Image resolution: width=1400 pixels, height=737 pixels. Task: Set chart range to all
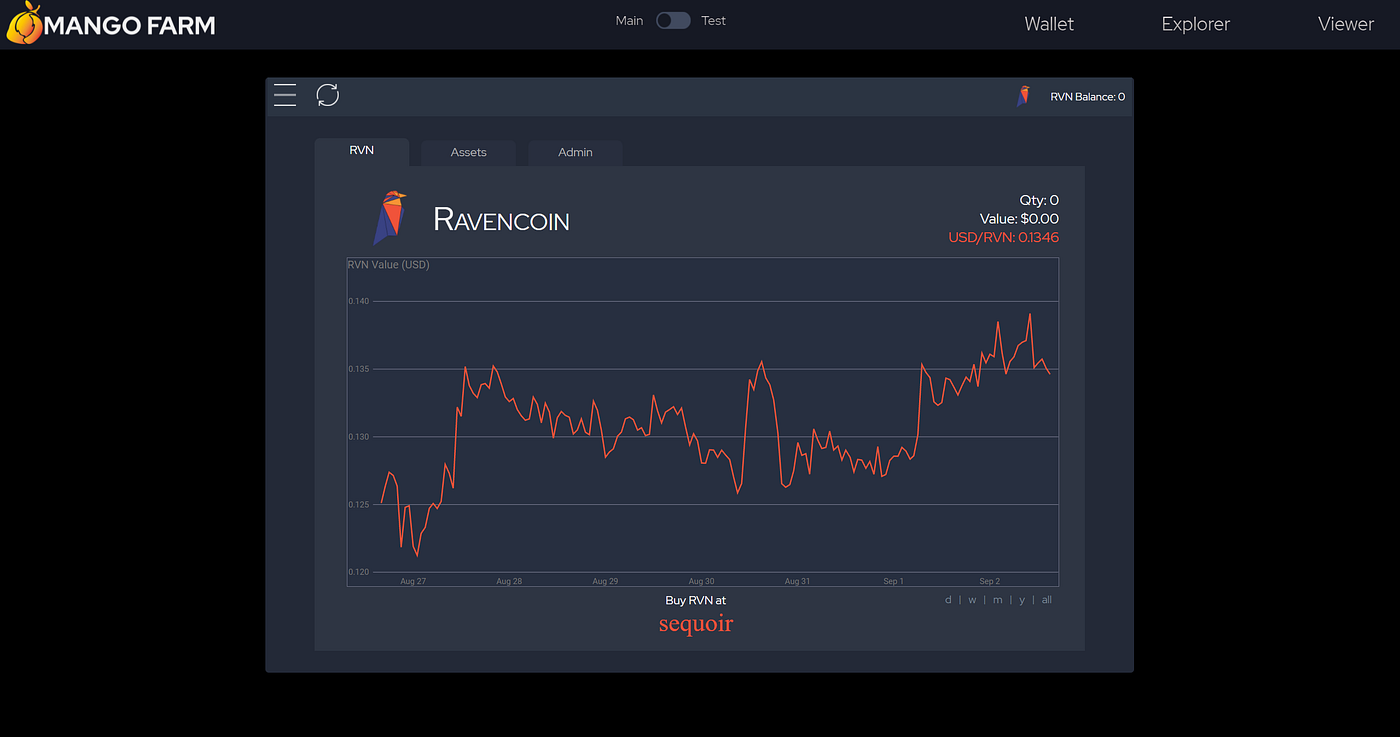(x=1047, y=600)
